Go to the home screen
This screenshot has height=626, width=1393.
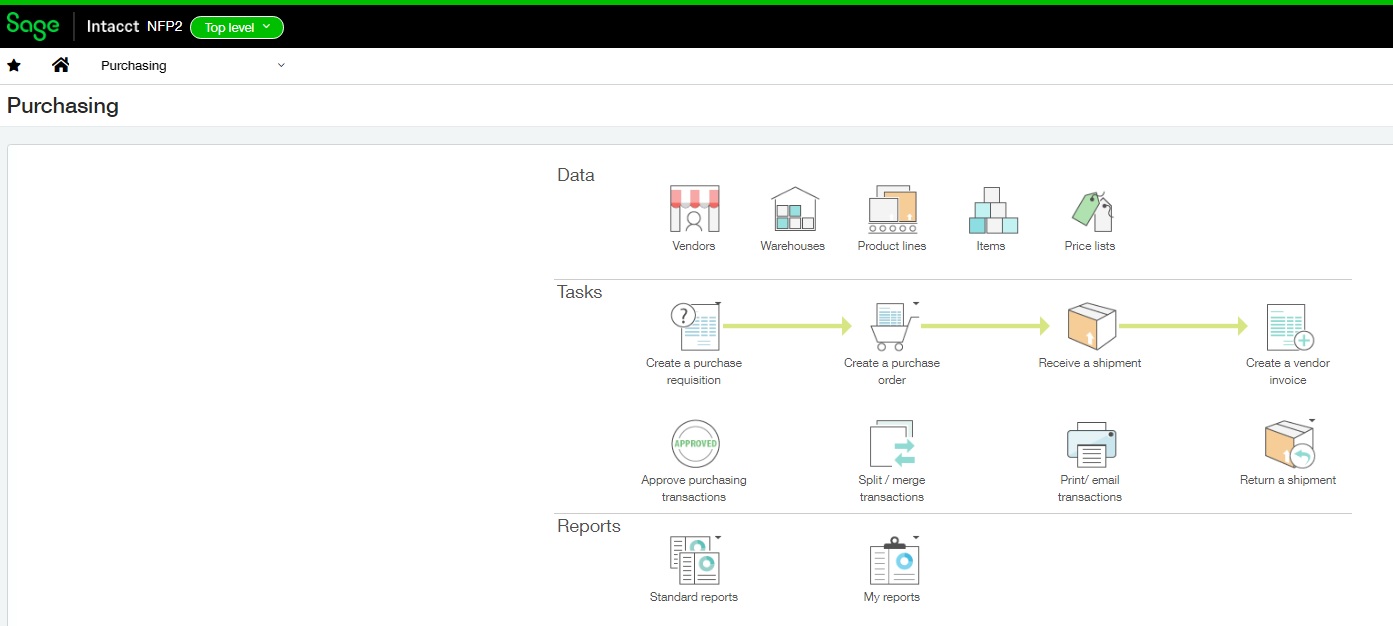pyautogui.click(x=60, y=64)
